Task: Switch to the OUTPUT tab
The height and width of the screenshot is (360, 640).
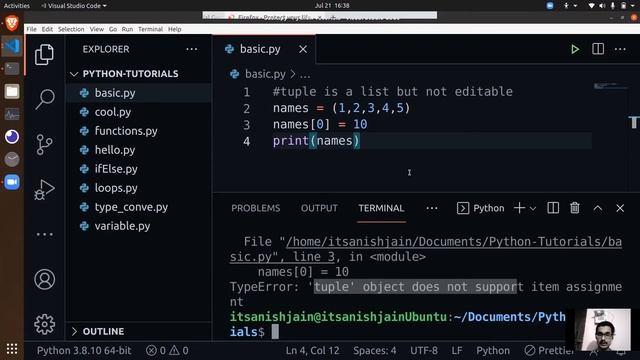Action: pos(319,208)
